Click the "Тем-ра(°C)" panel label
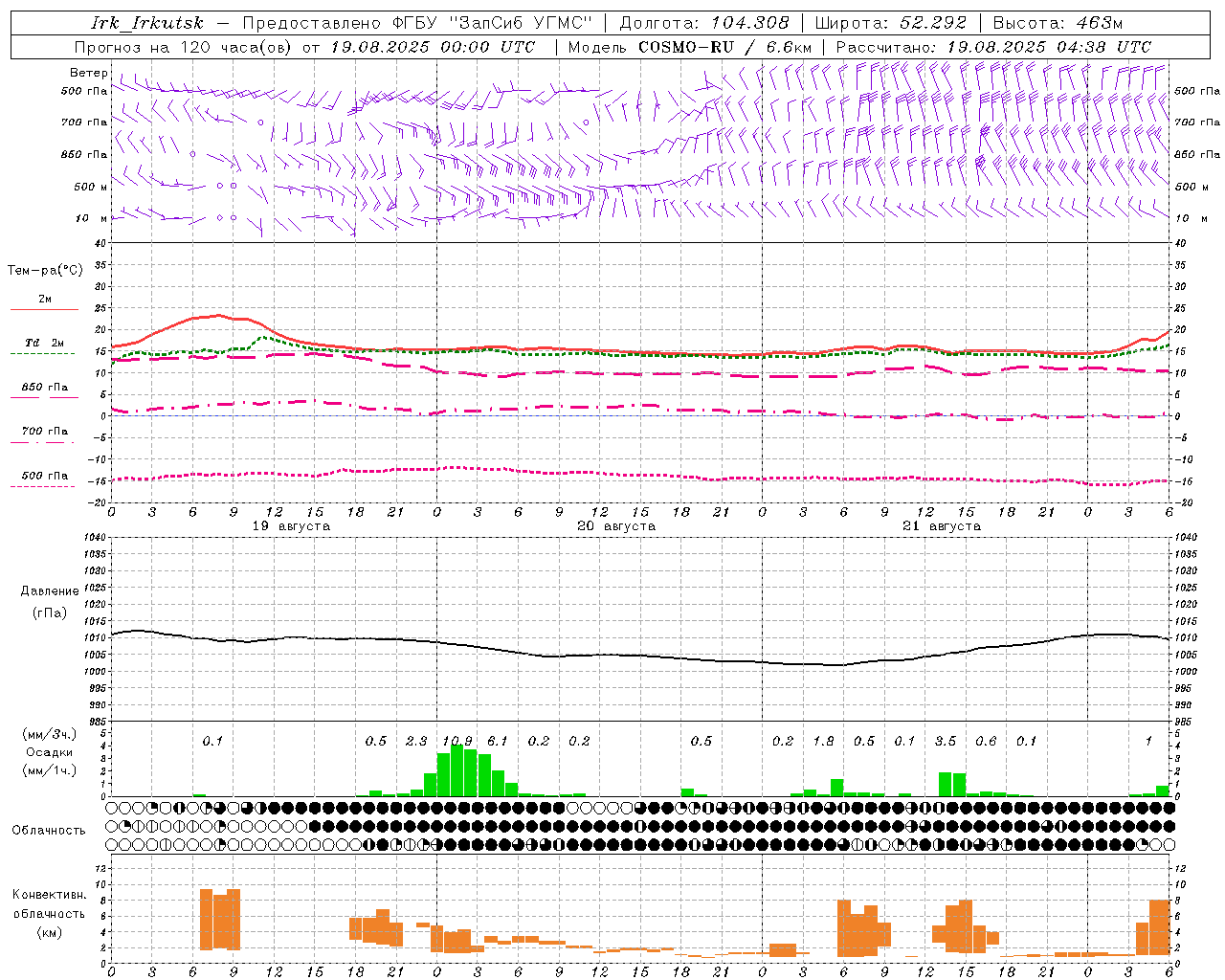 tap(45, 271)
